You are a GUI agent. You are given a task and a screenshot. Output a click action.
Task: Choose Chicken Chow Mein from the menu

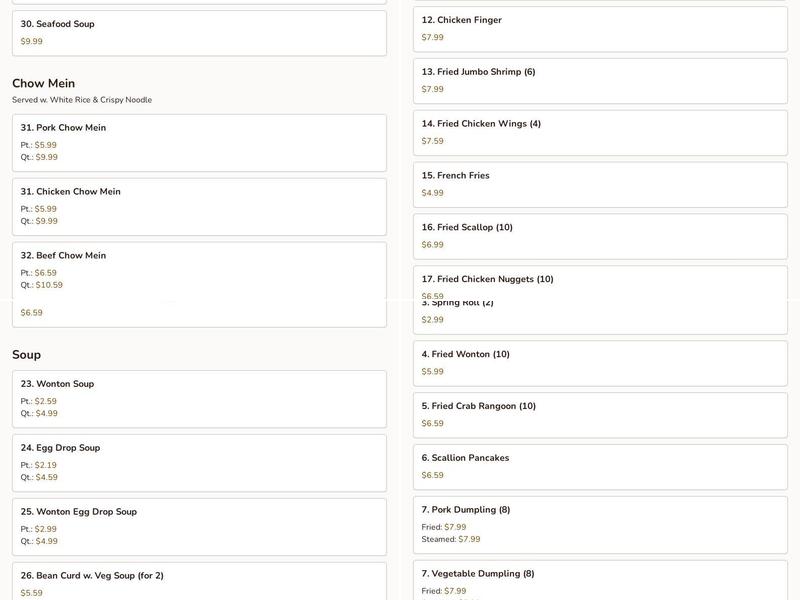coord(199,206)
